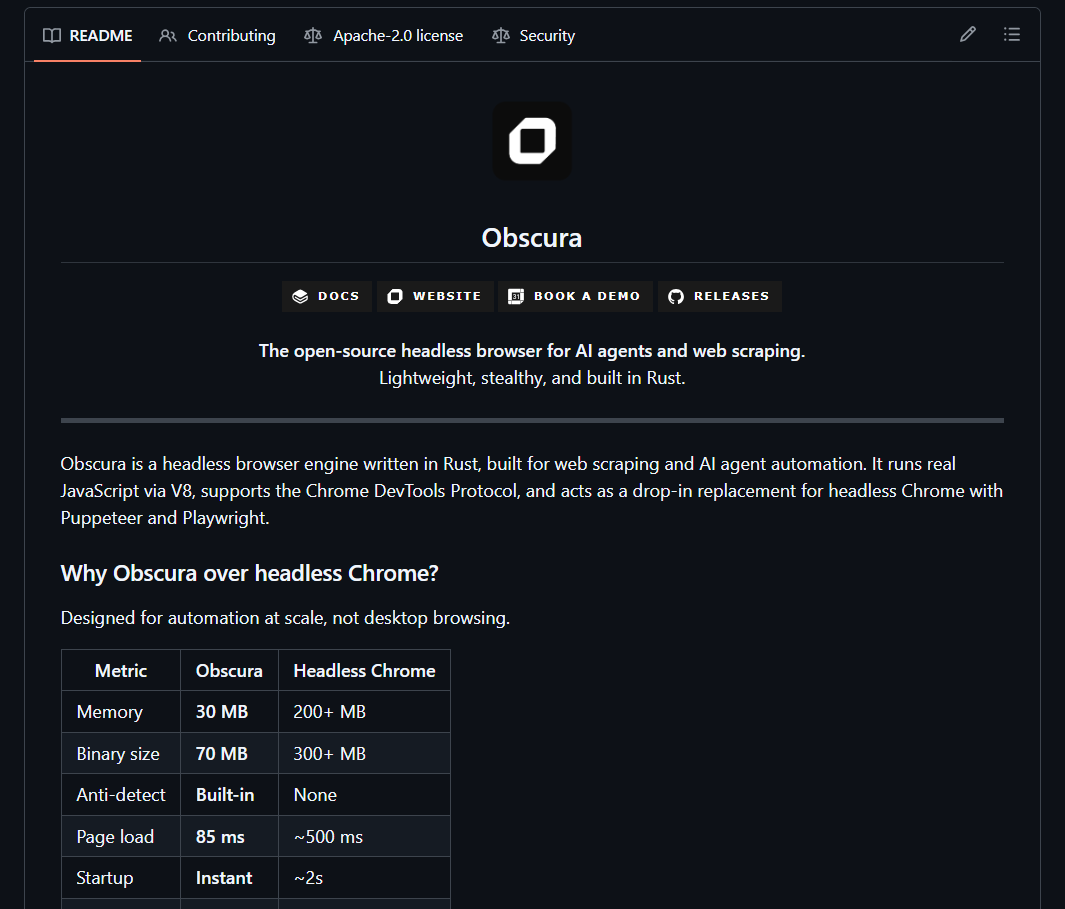1065x909 pixels.
Task: Open the RELEASES badge link
Action: (x=720, y=296)
